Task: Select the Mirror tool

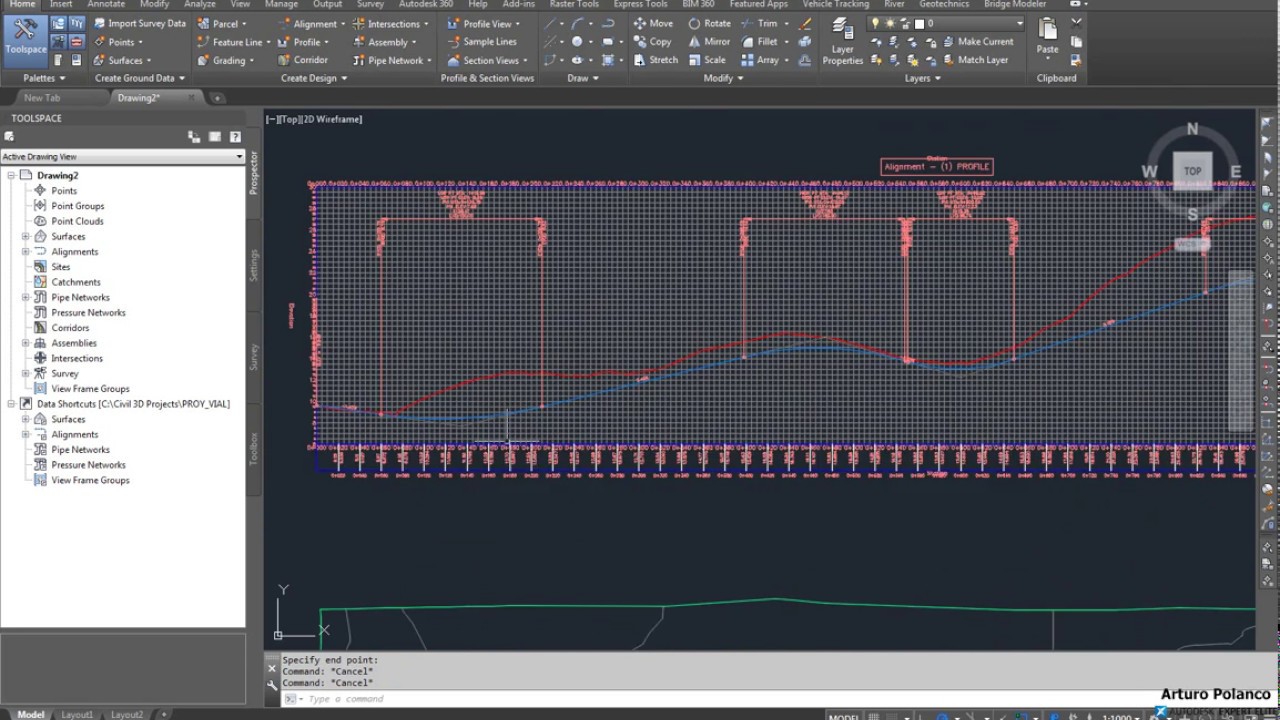Action: coord(709,42)
